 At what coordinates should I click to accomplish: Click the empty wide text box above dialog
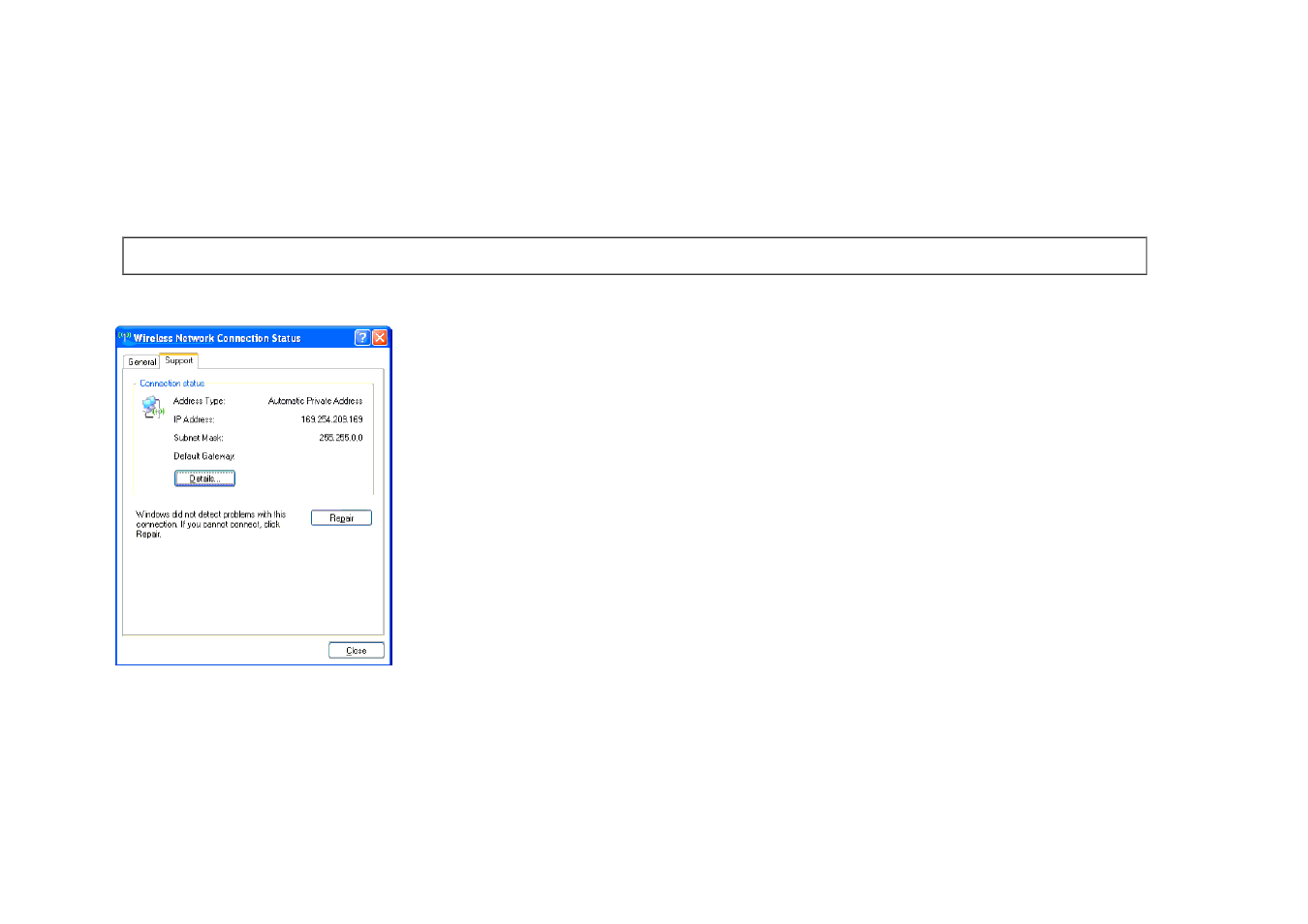[635, 256]
